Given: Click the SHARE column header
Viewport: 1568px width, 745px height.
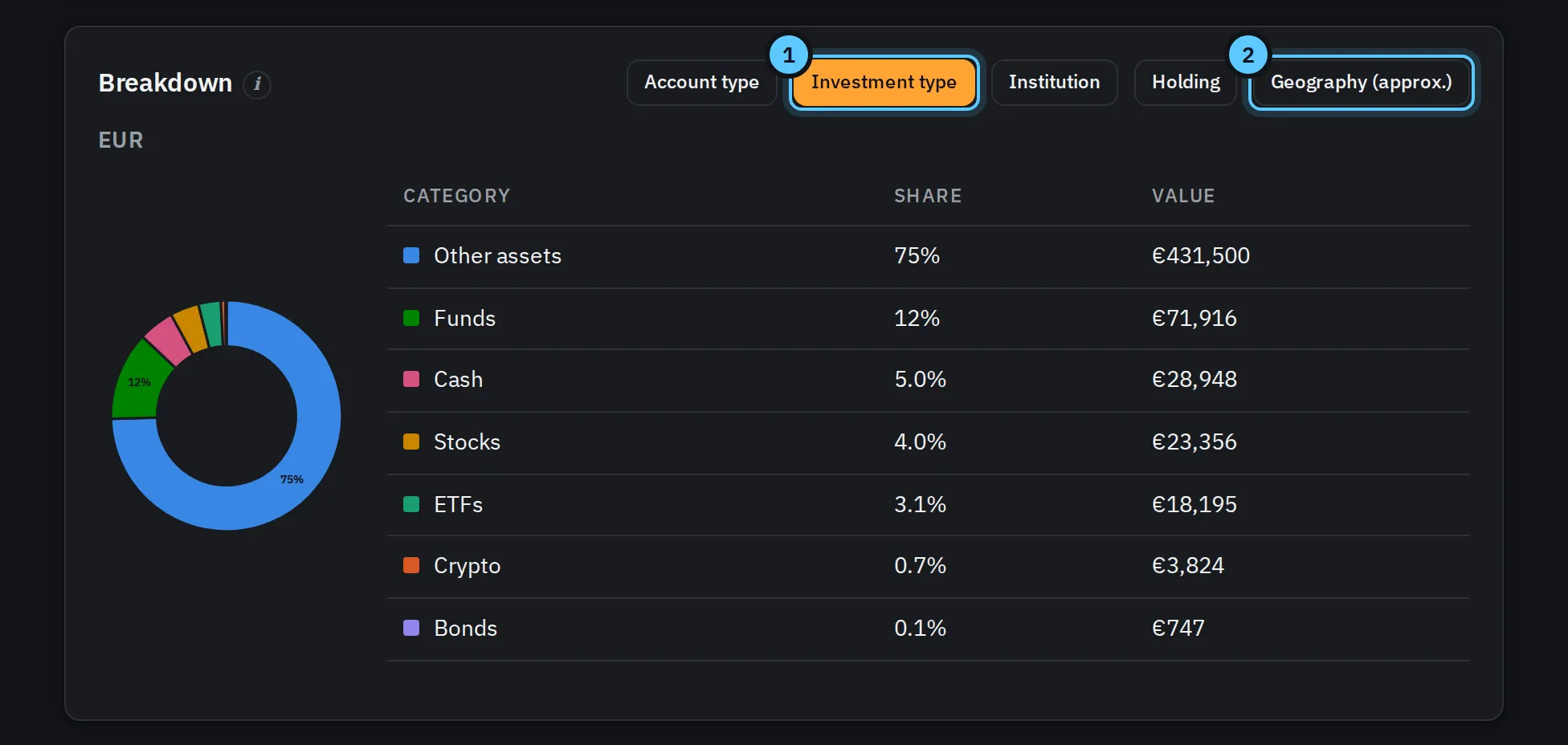Looking at the screenshot, I should point(928,196).
